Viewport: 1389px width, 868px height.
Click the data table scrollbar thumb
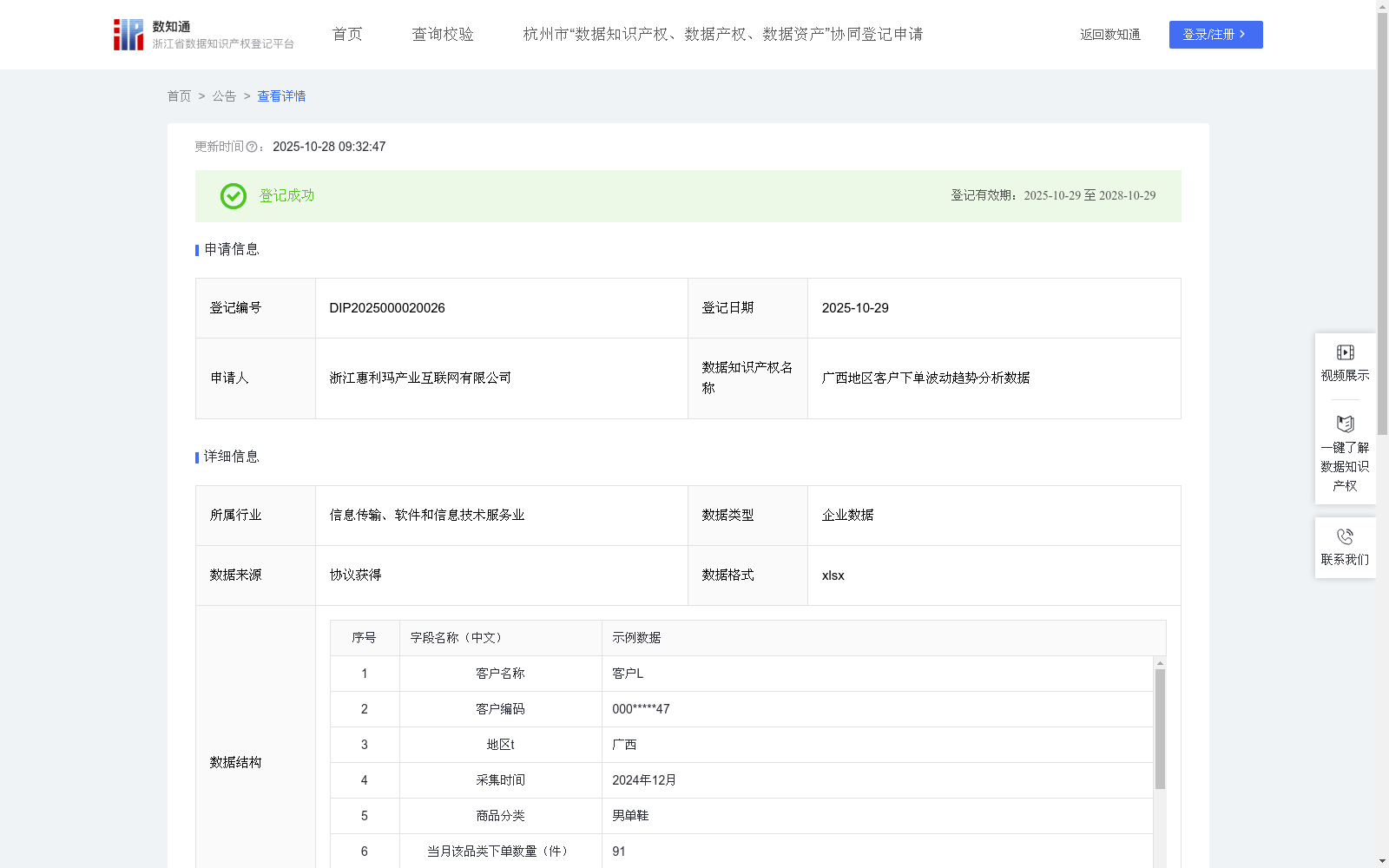pos(1160,728)
